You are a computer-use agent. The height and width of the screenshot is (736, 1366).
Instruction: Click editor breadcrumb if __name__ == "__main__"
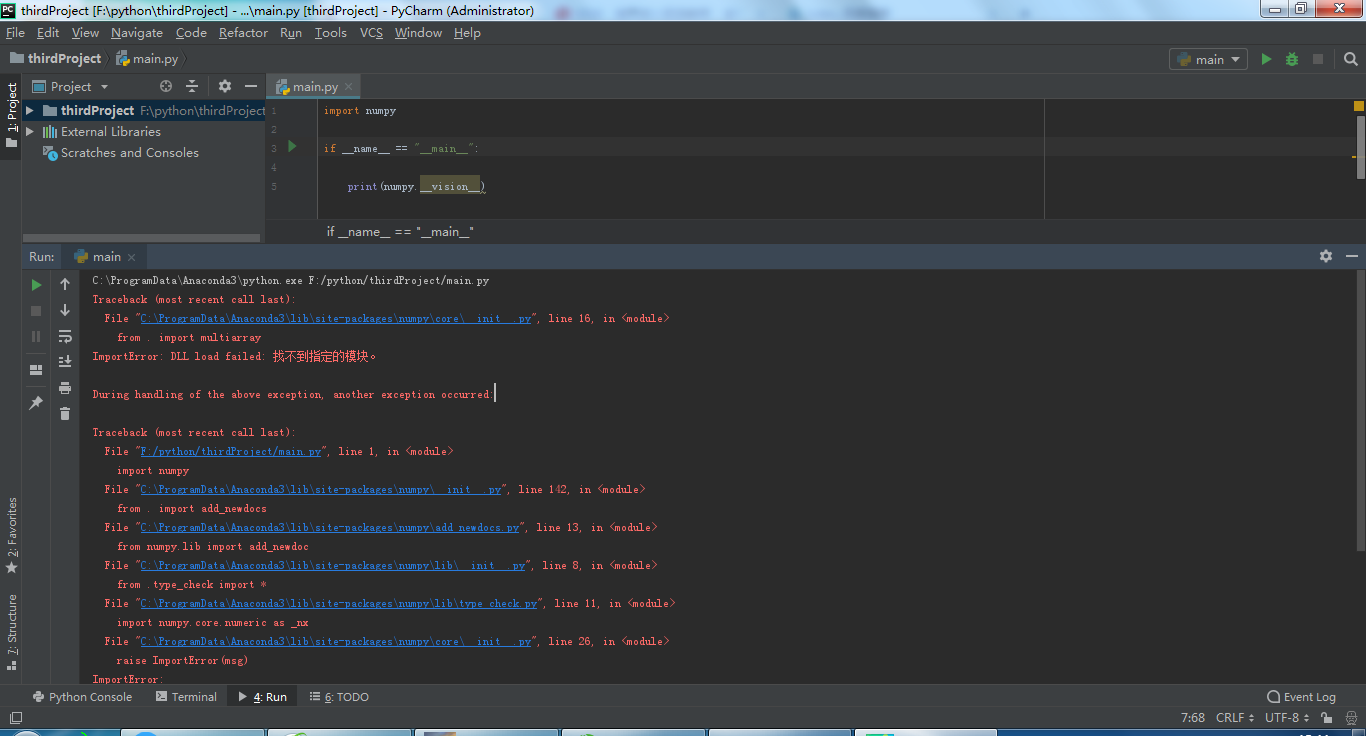[400, 232]
